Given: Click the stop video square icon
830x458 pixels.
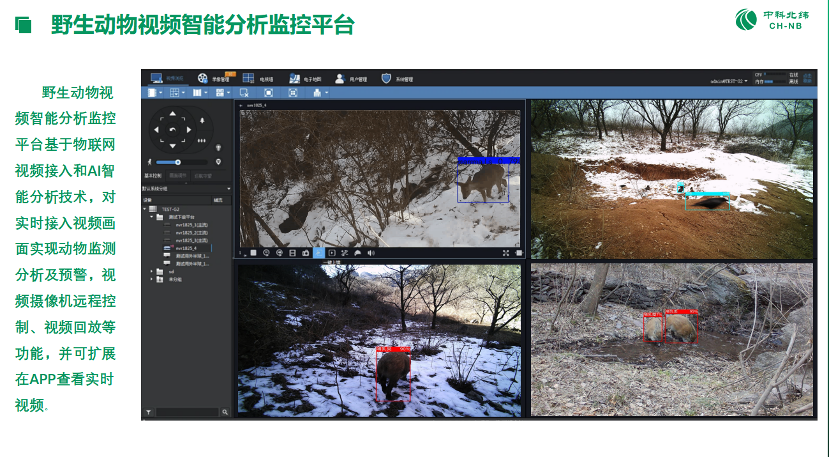Looking at the screenshot, I should [254, 253].
